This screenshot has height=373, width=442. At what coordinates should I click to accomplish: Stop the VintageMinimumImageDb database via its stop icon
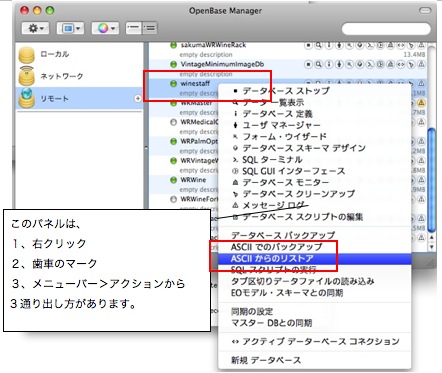[x=308, y=64]
